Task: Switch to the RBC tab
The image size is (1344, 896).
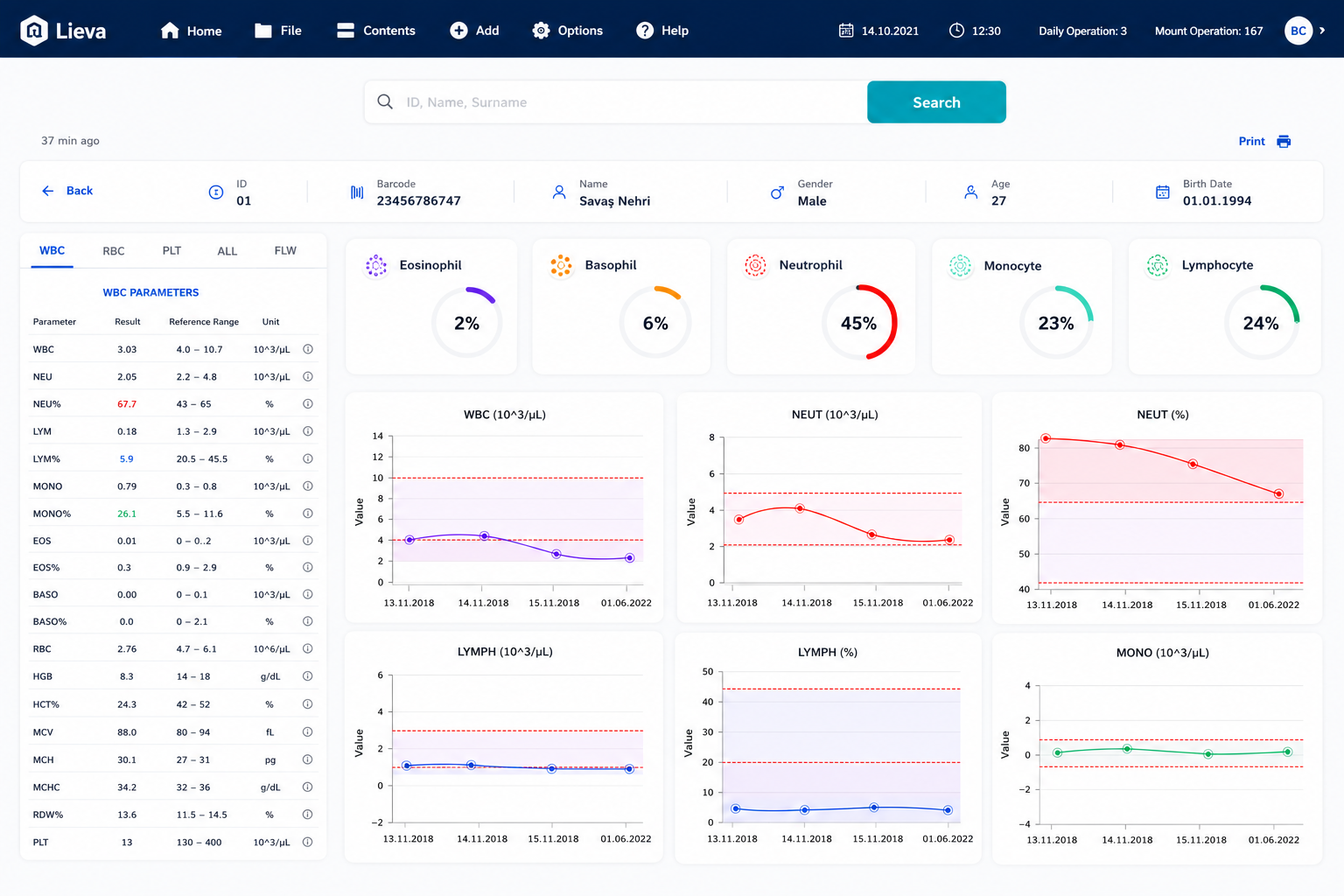Action: coord(114,251)
